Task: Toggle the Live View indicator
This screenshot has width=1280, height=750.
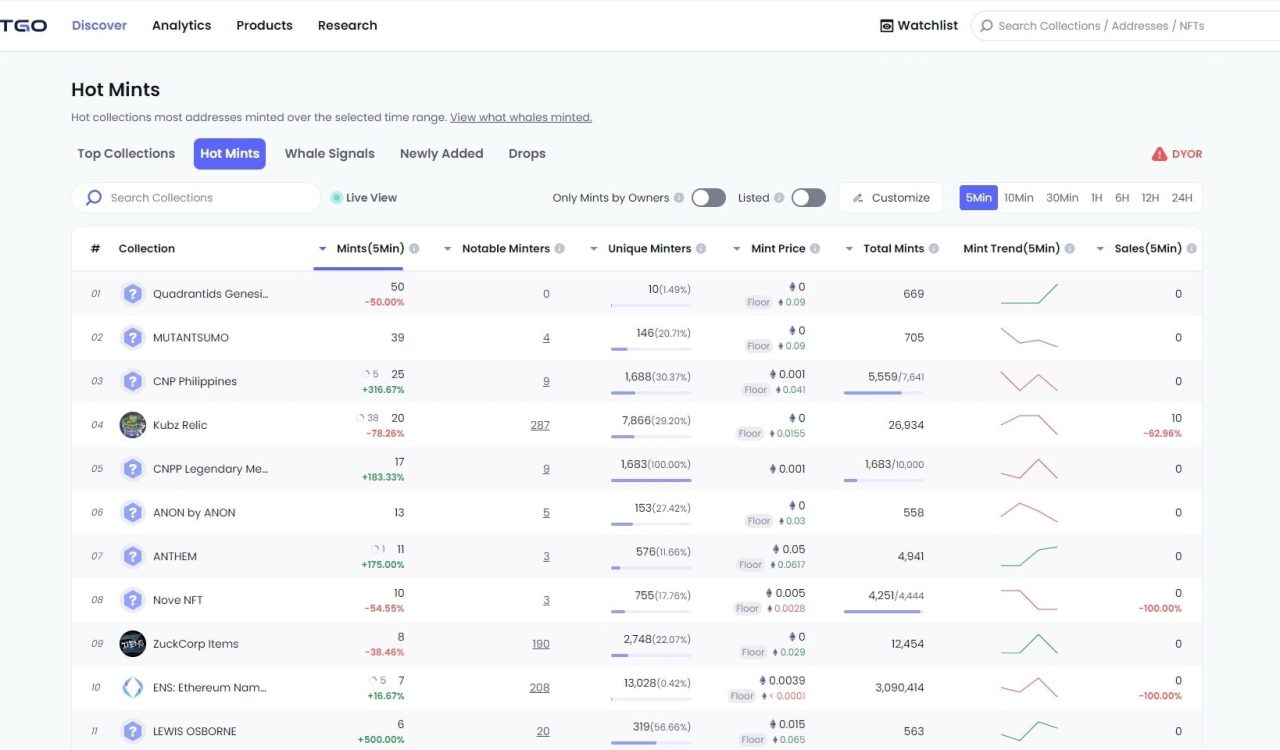Action: tap(336, 198)
